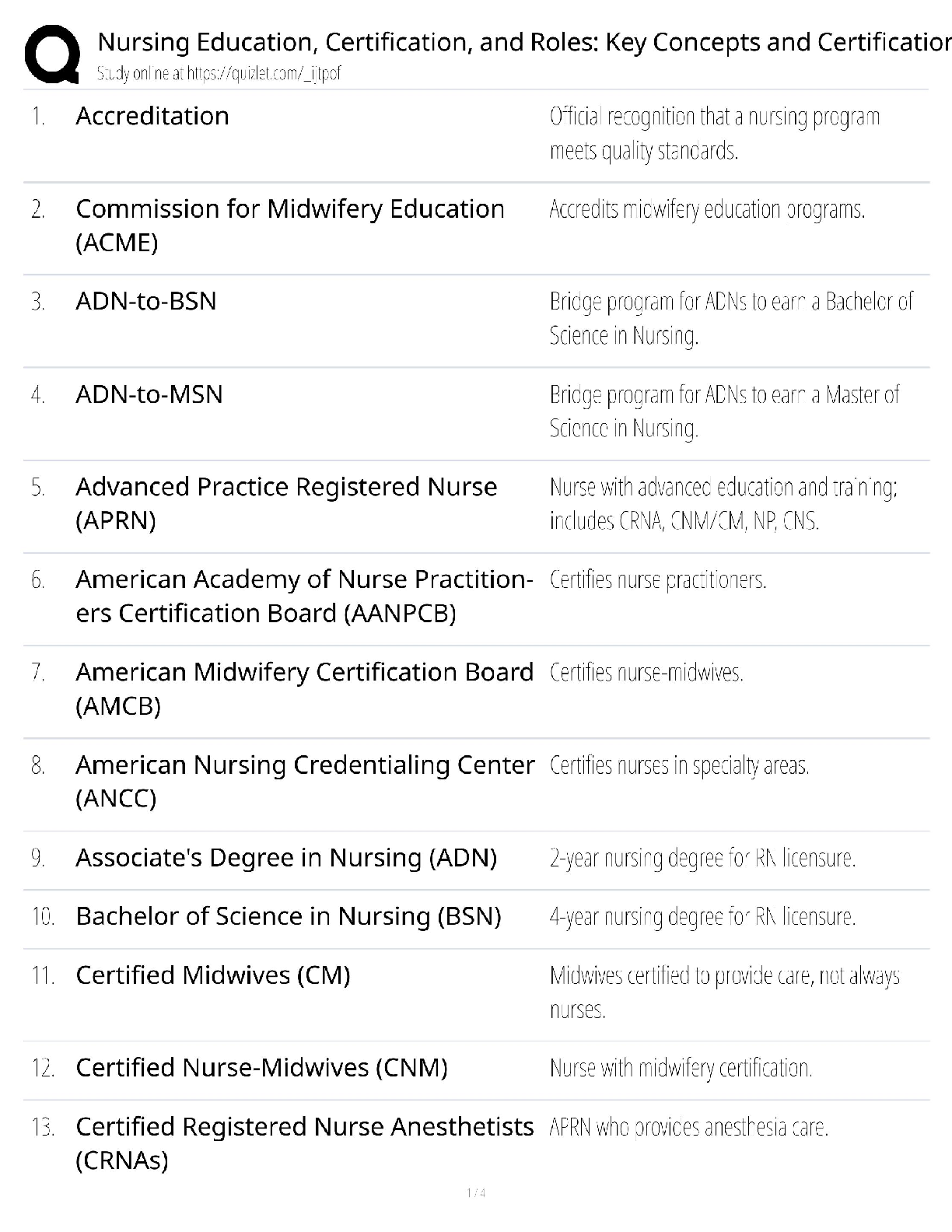Click the definition 'Accredits midwifery education programs'
Viewport: 952px width, 1232px height.
coord(707,209)
